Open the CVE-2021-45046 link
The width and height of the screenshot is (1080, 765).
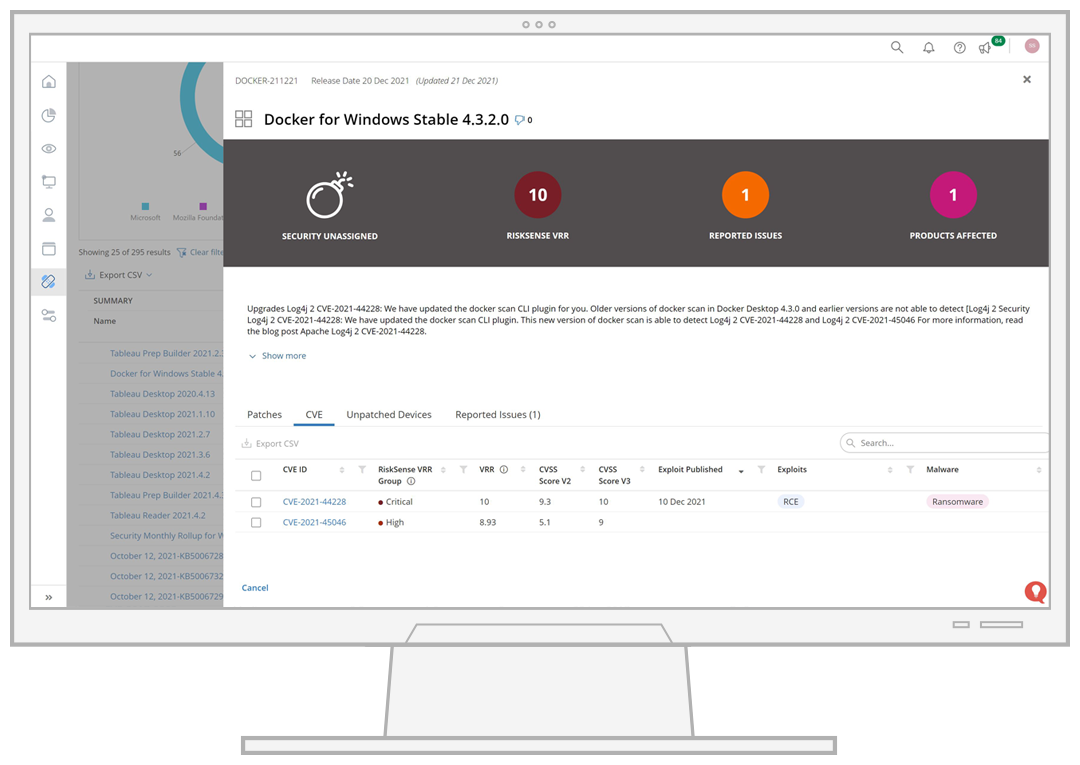(x=314, y=523)
